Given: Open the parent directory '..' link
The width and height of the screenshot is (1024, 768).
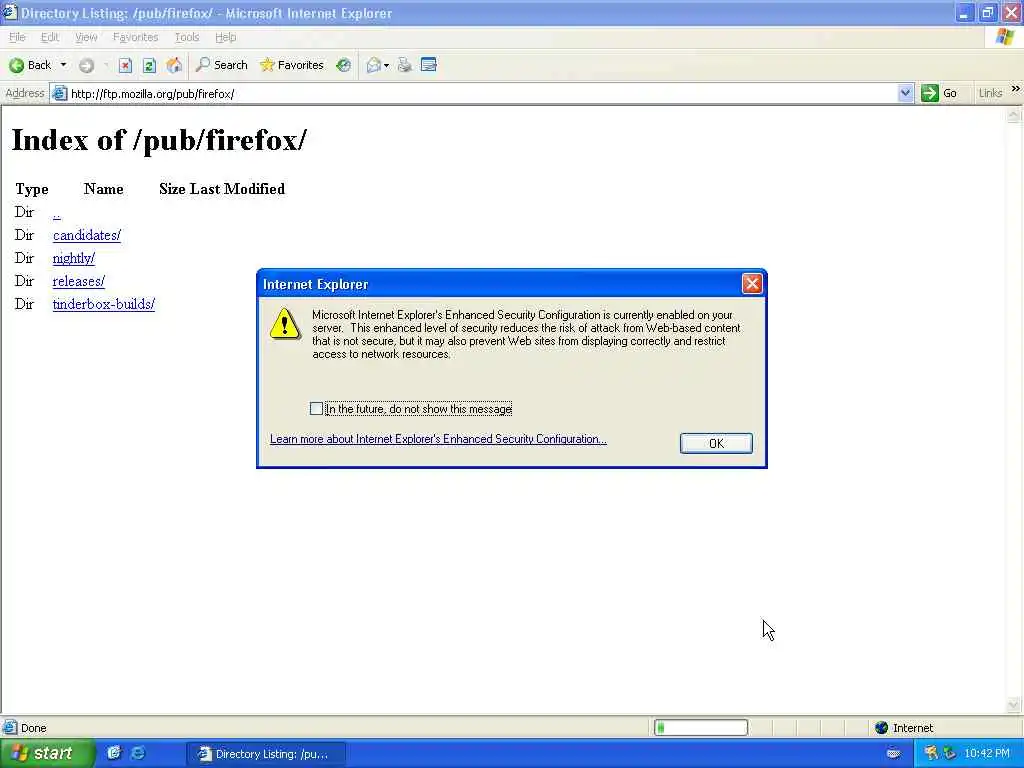Looking at the screenshot, I should pos(57,213).
